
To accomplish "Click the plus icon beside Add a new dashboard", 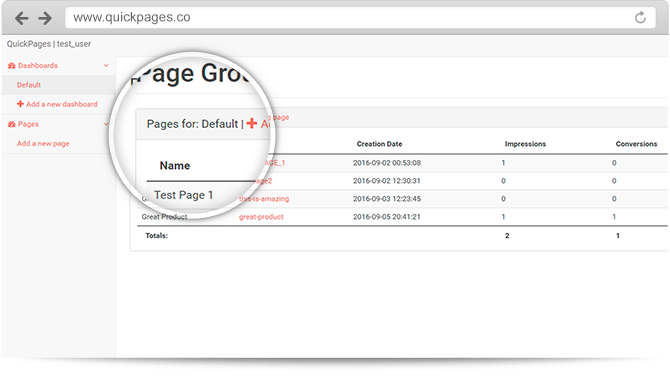I will (x=20, y=104).
